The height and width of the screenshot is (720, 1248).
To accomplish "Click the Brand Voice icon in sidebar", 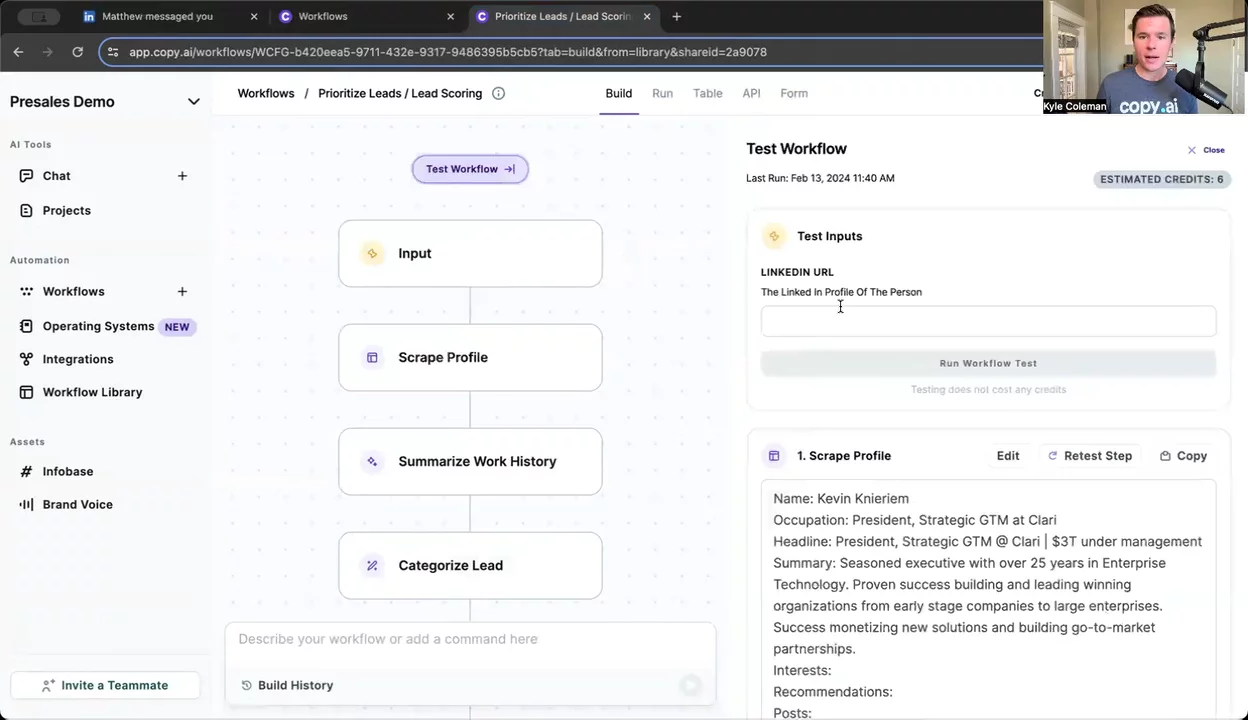I will [26, 504].
